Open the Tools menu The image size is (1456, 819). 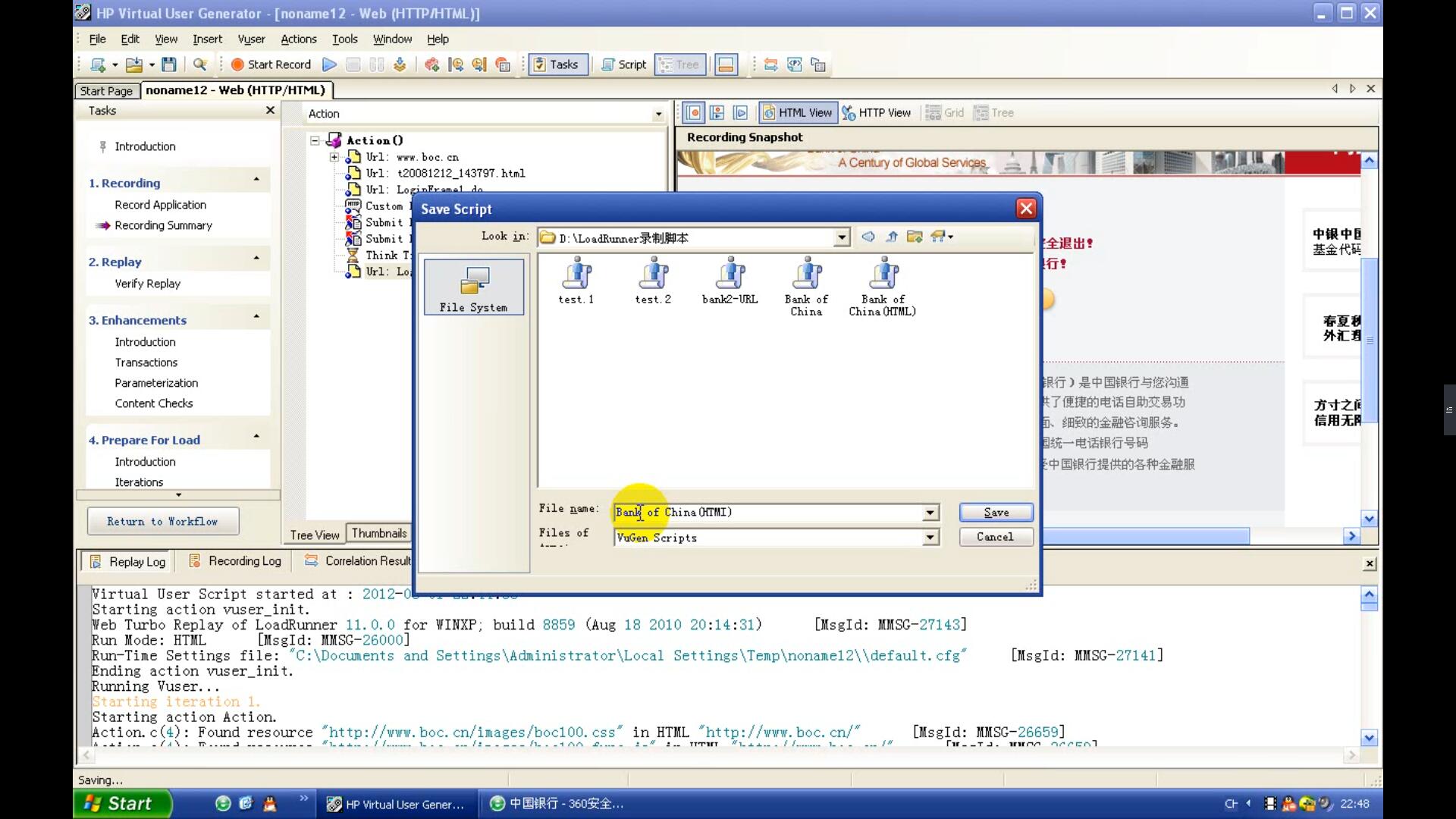click(x=344, y=39)
